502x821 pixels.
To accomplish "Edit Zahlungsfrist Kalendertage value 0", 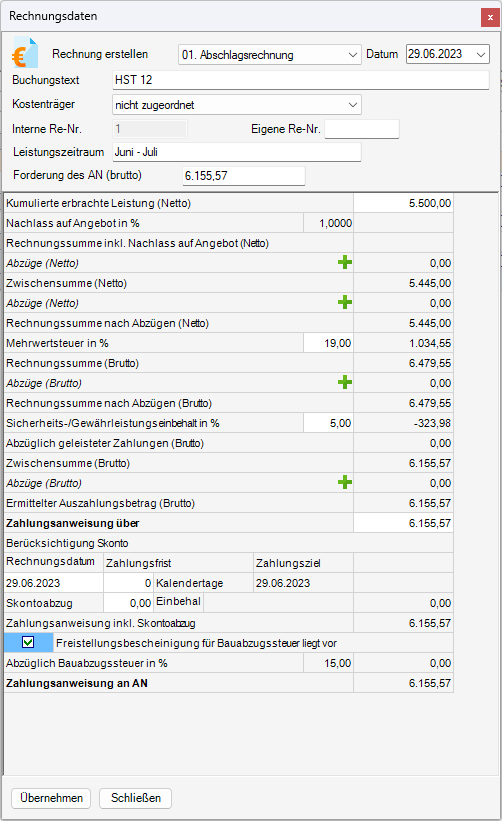I will pos(128,583).
